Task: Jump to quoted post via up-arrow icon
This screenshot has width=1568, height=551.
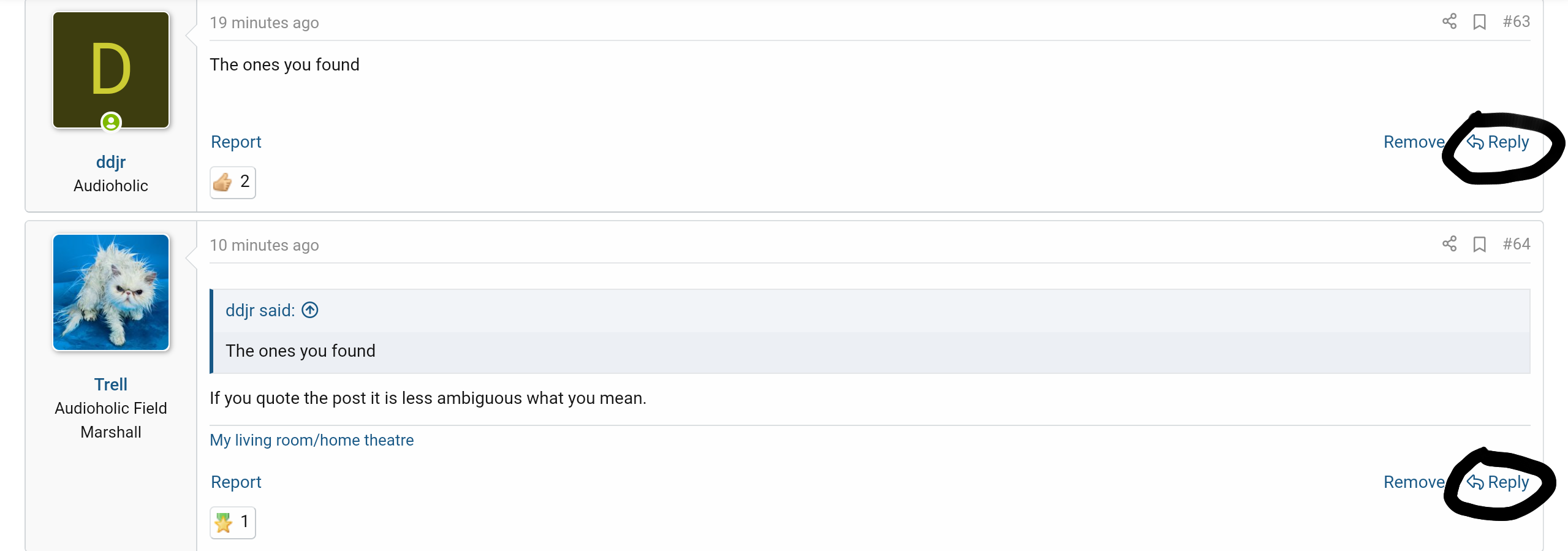Action: (310, 310)
